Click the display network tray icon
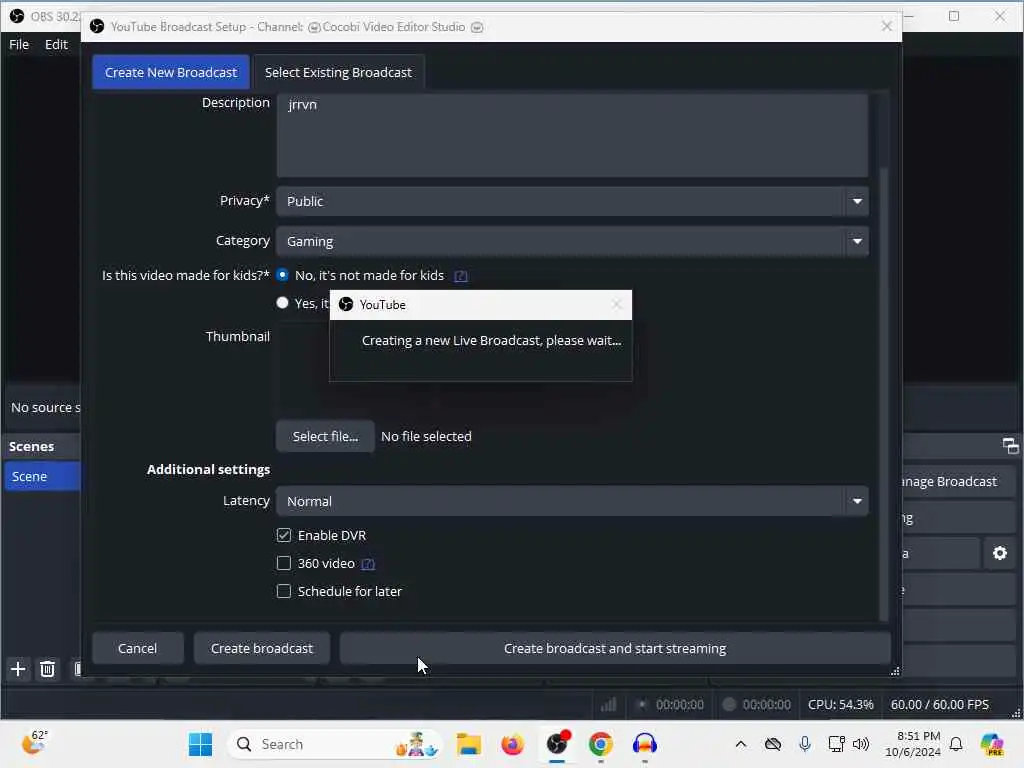 [836, 744]
